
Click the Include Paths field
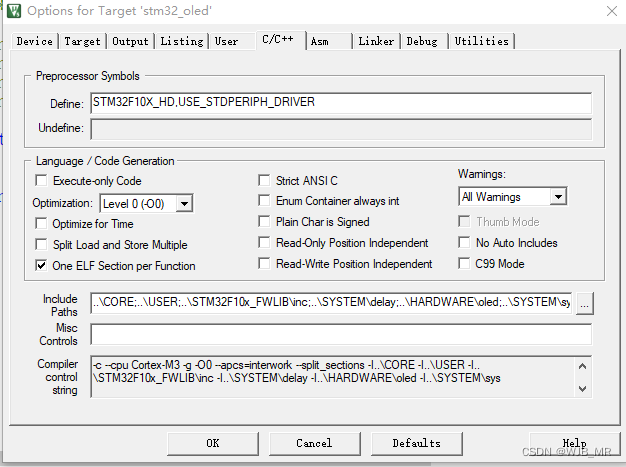tap(331, 302)
